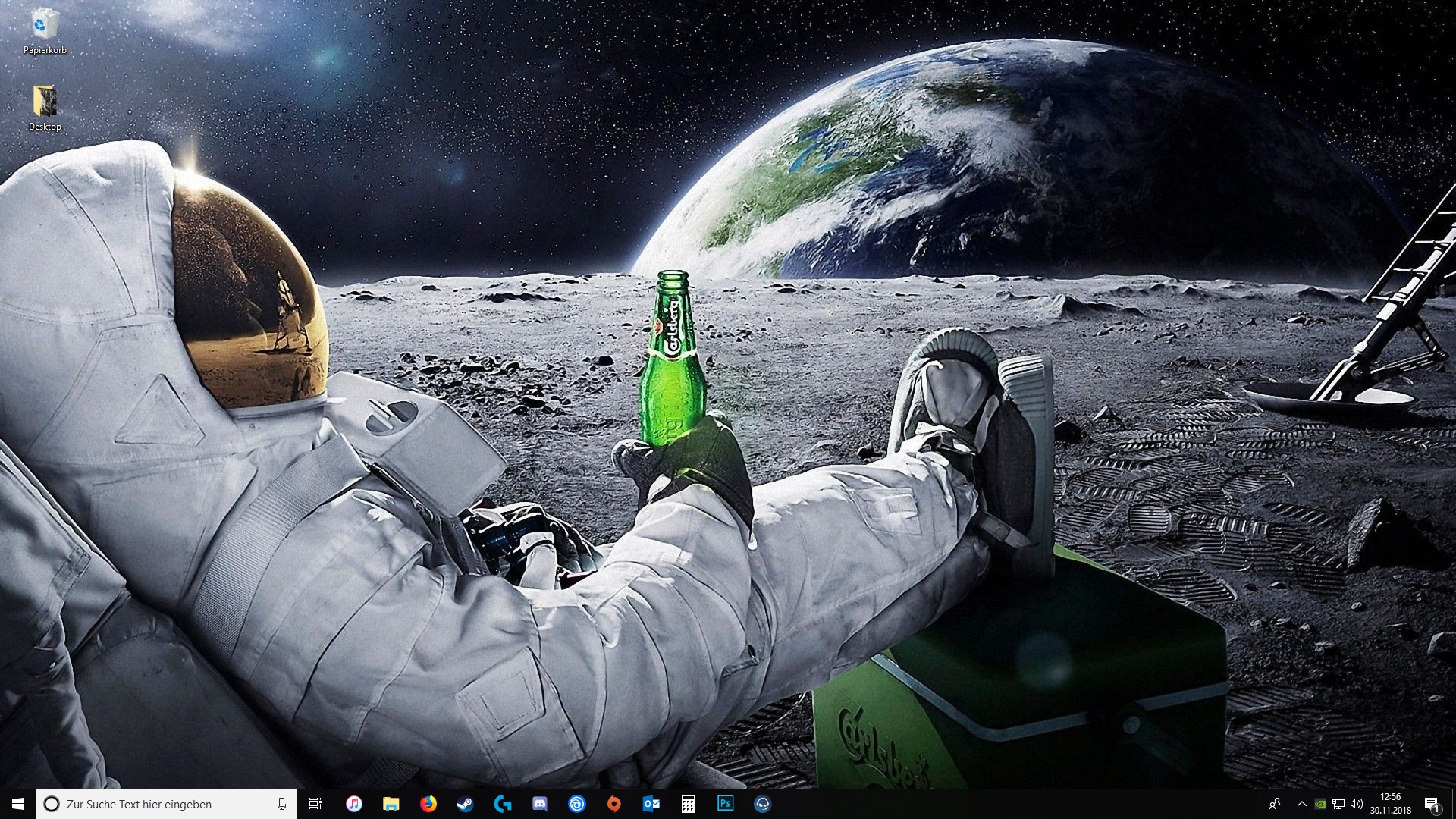Open Firefox from the taskbar
Viewport: 1456px width, 819px height.
(x=428, y=804)
